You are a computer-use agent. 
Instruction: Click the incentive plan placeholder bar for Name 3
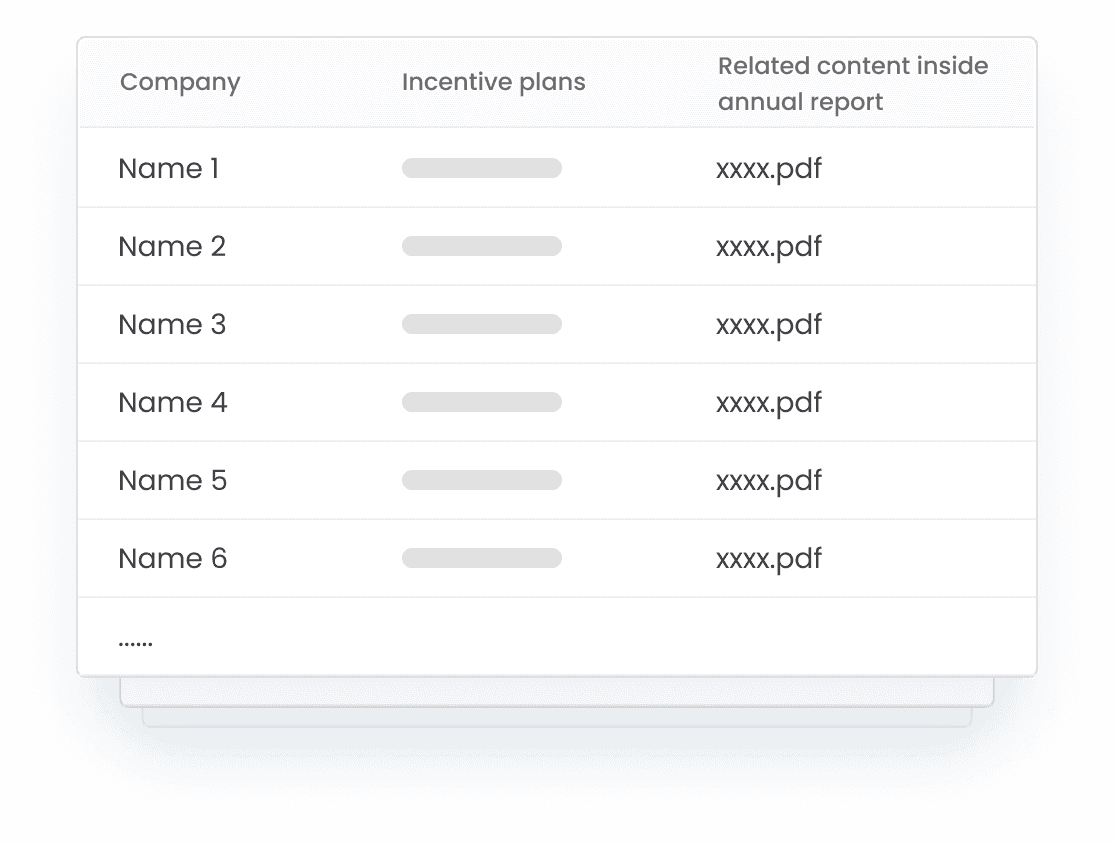tap(481, 324)
